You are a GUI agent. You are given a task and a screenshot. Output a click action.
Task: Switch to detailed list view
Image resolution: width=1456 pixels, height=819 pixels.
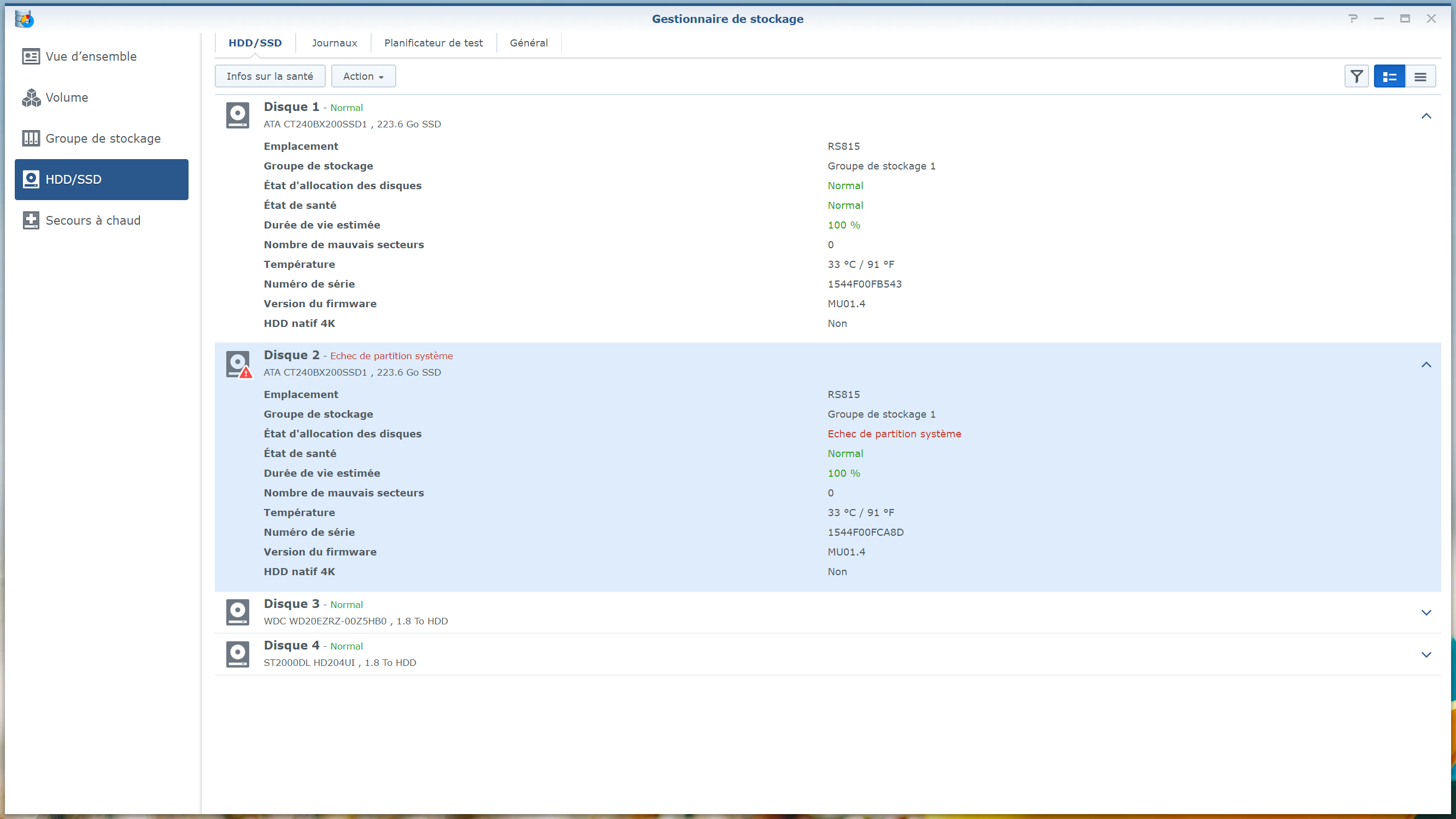1389,77
